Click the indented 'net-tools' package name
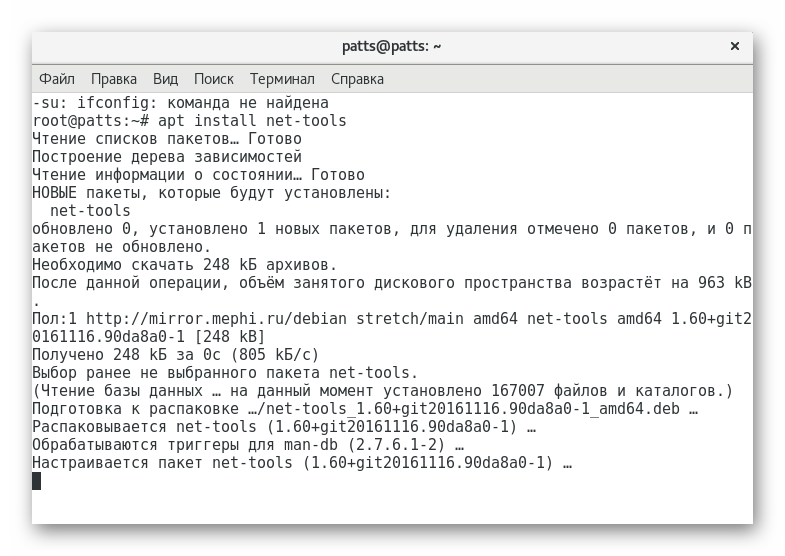The image size is (785, 556). pyautogui.click(x=90, y=211)
